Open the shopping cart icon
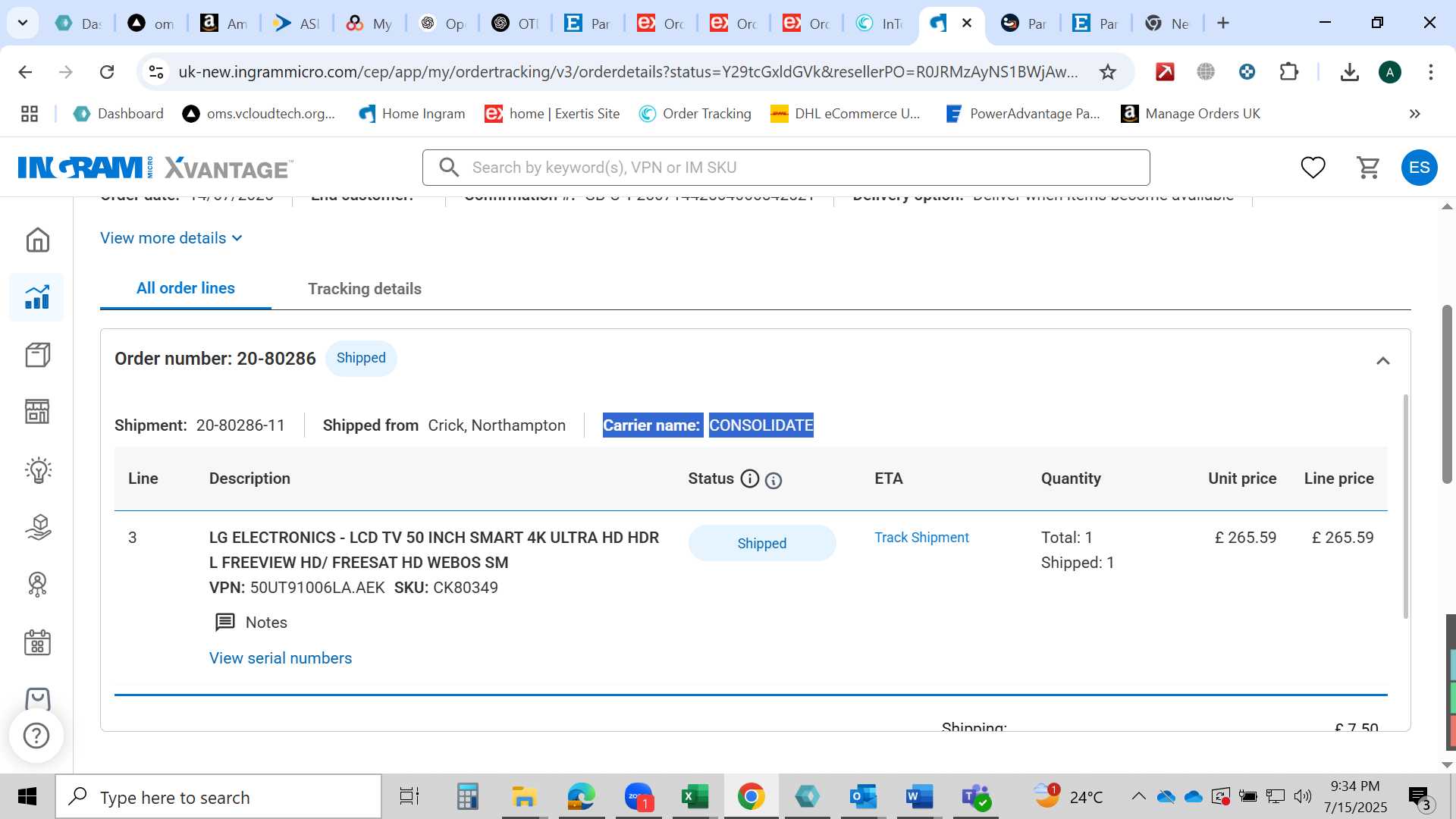1456x819 pixels. (1368, 168)
